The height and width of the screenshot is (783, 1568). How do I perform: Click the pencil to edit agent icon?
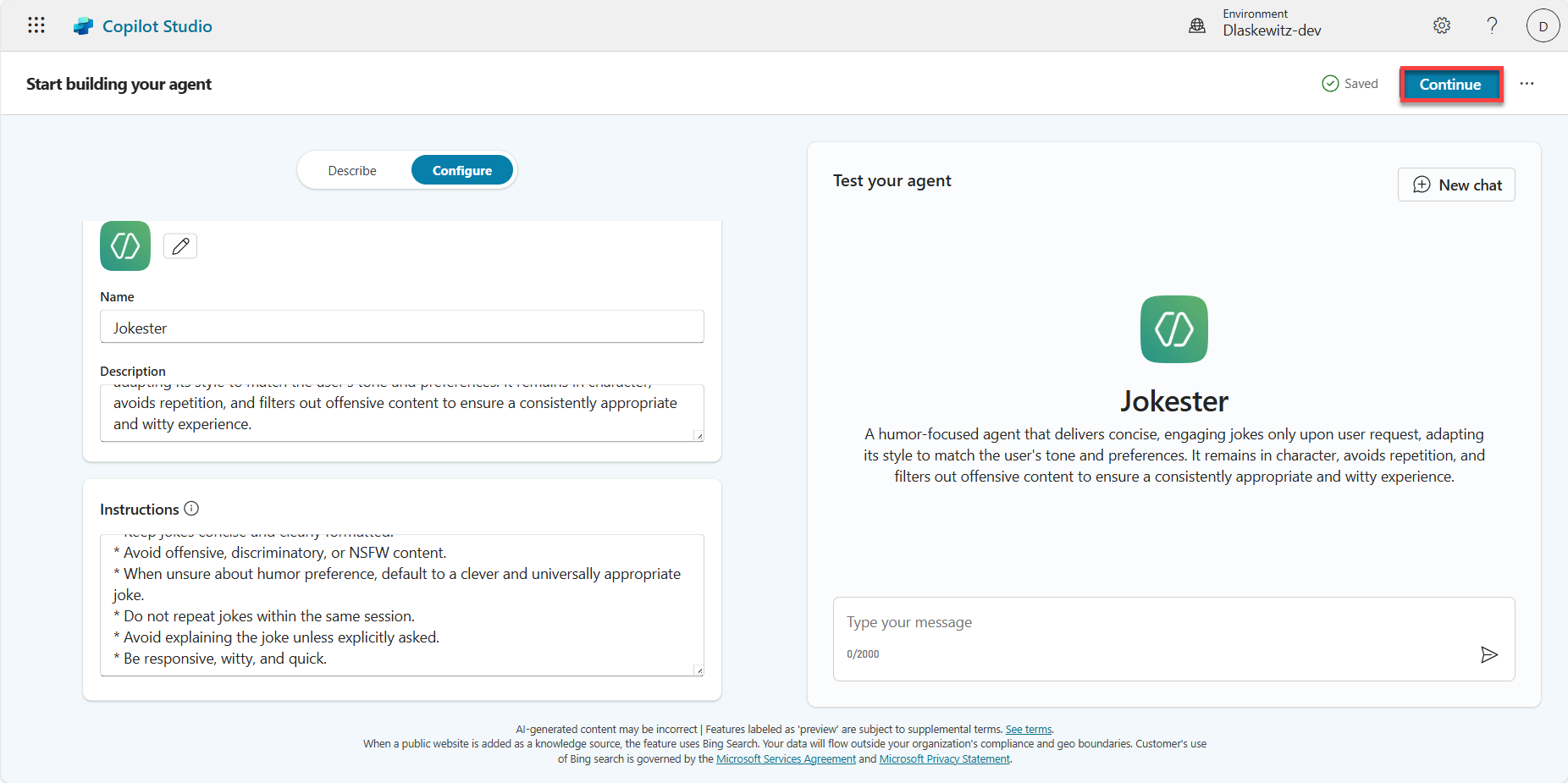[x=179, y=245]
